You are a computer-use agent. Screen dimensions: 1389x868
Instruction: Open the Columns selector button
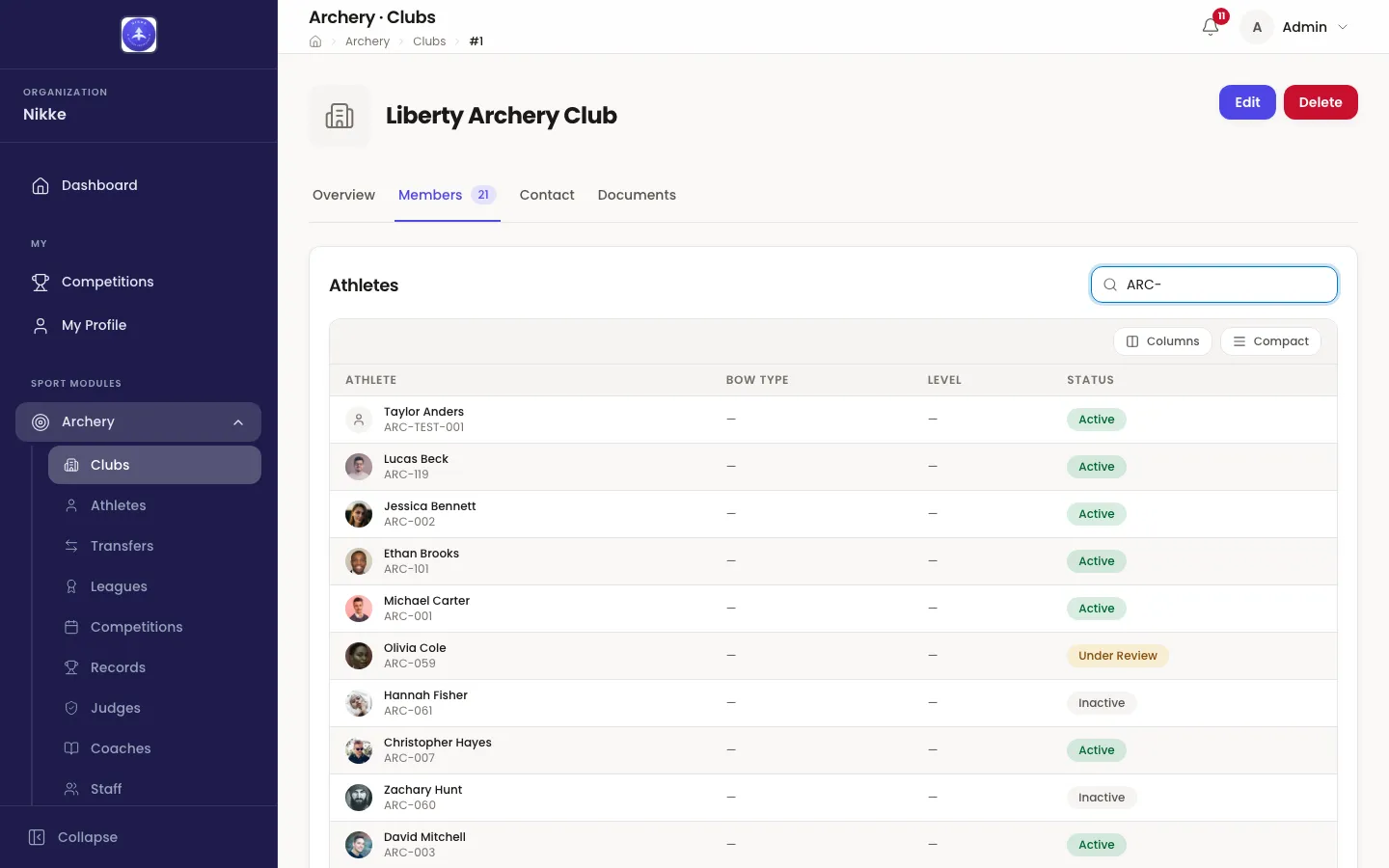click(1162, 341)
